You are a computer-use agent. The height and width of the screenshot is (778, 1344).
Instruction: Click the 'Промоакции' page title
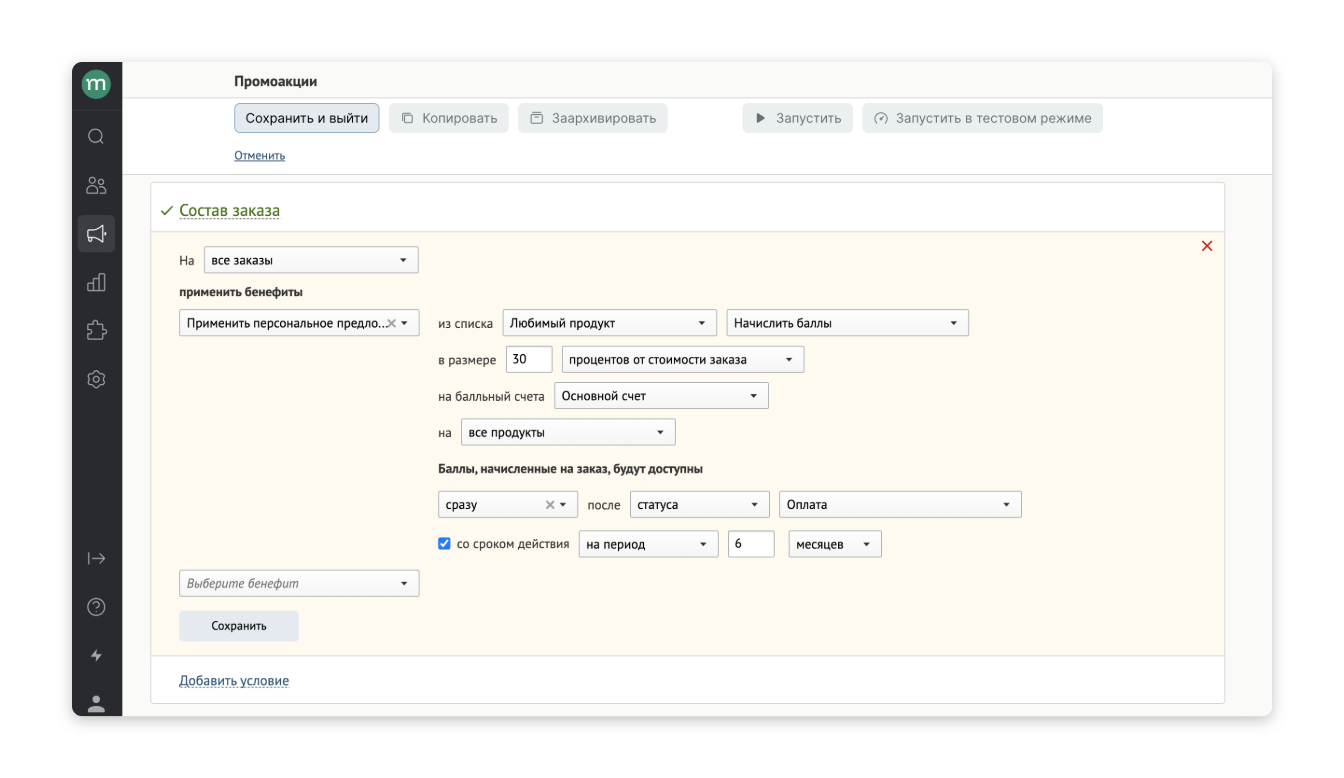[275, 81]
